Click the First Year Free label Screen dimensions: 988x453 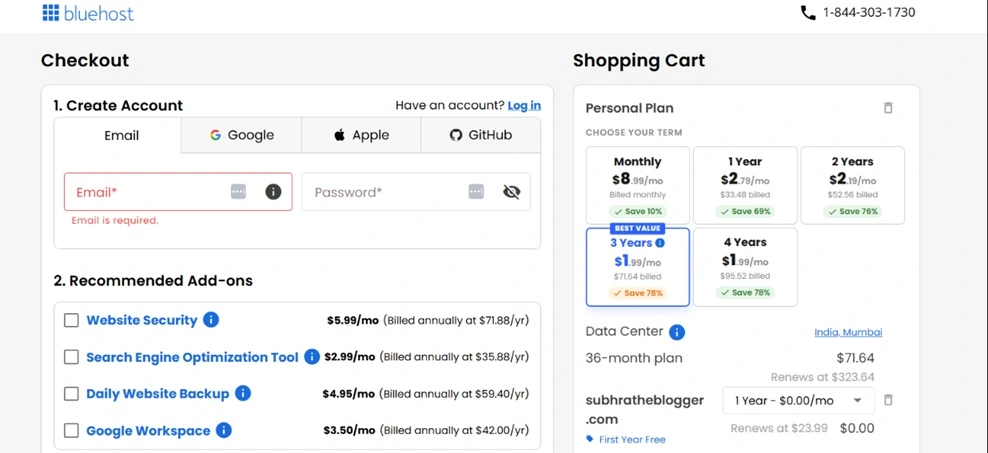[x=632, y=439]
